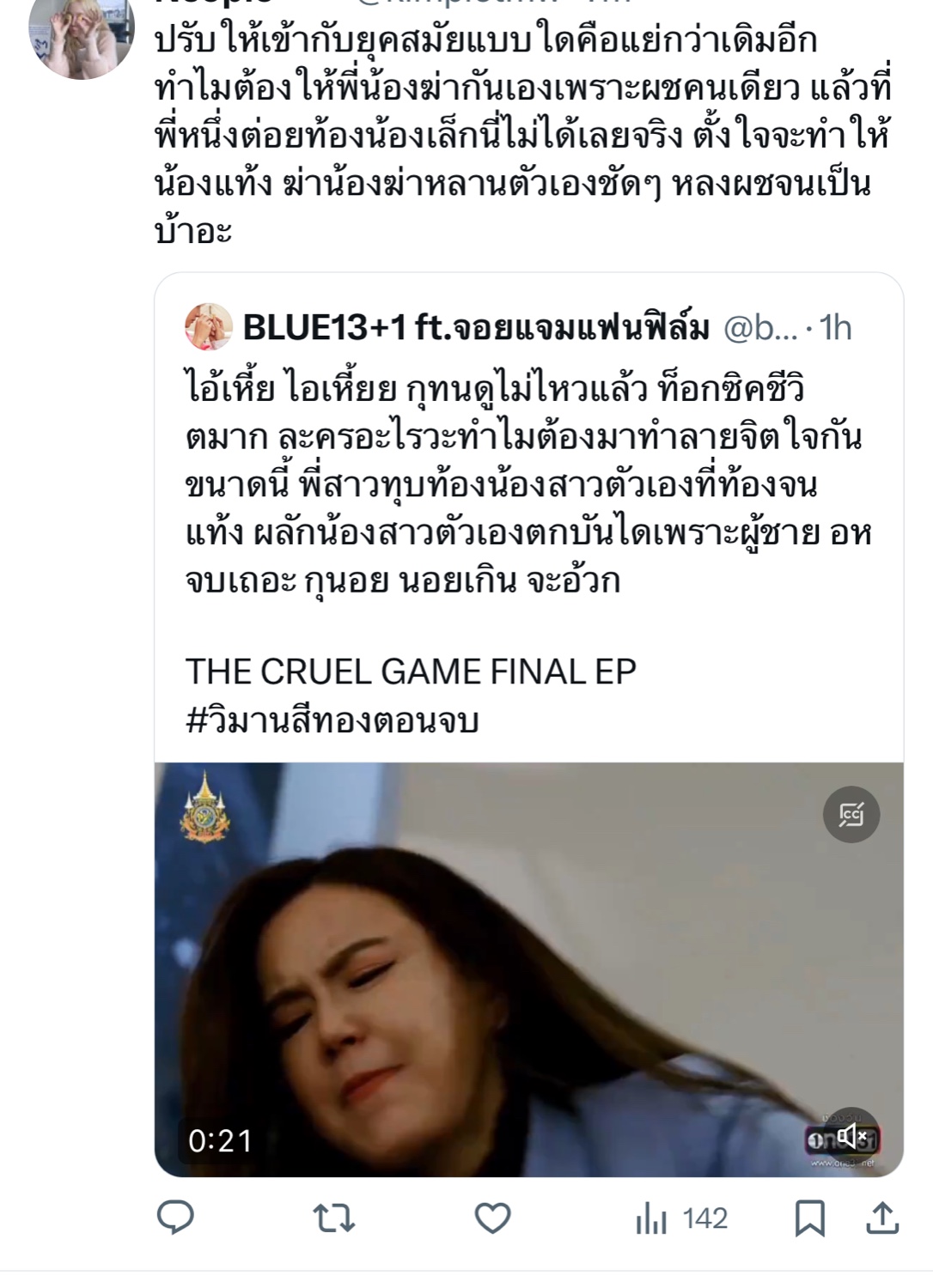Open the BLUE13+1 ft.จอยแจมแฟนฟิล์ม profile name
The height and width of the screenshot is (1288, 933).
[x=476, y=327]
